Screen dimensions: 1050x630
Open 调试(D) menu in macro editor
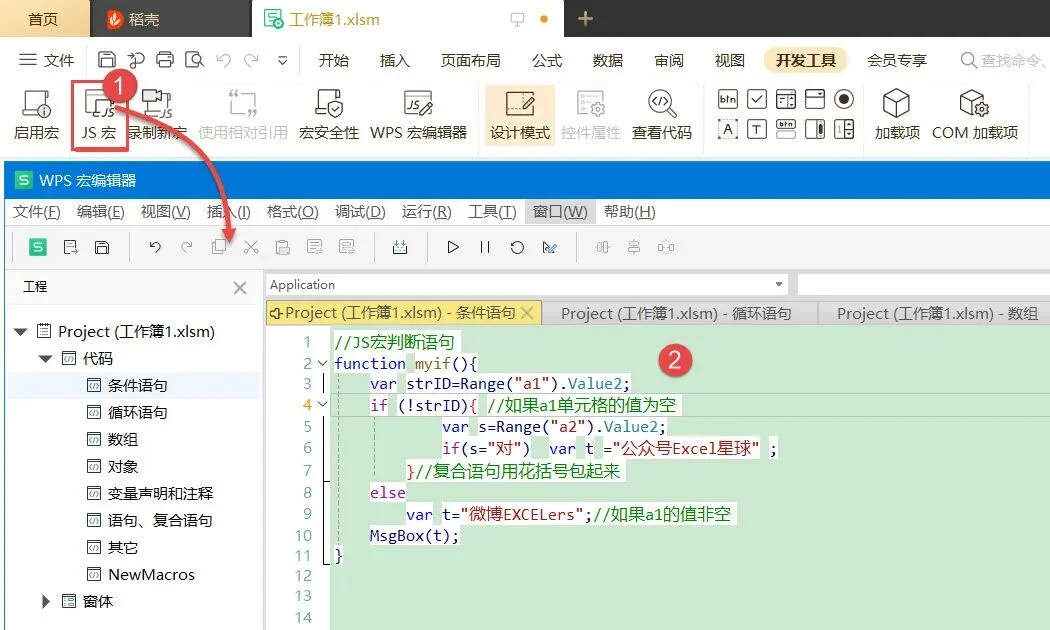click(x=360, y=212)
